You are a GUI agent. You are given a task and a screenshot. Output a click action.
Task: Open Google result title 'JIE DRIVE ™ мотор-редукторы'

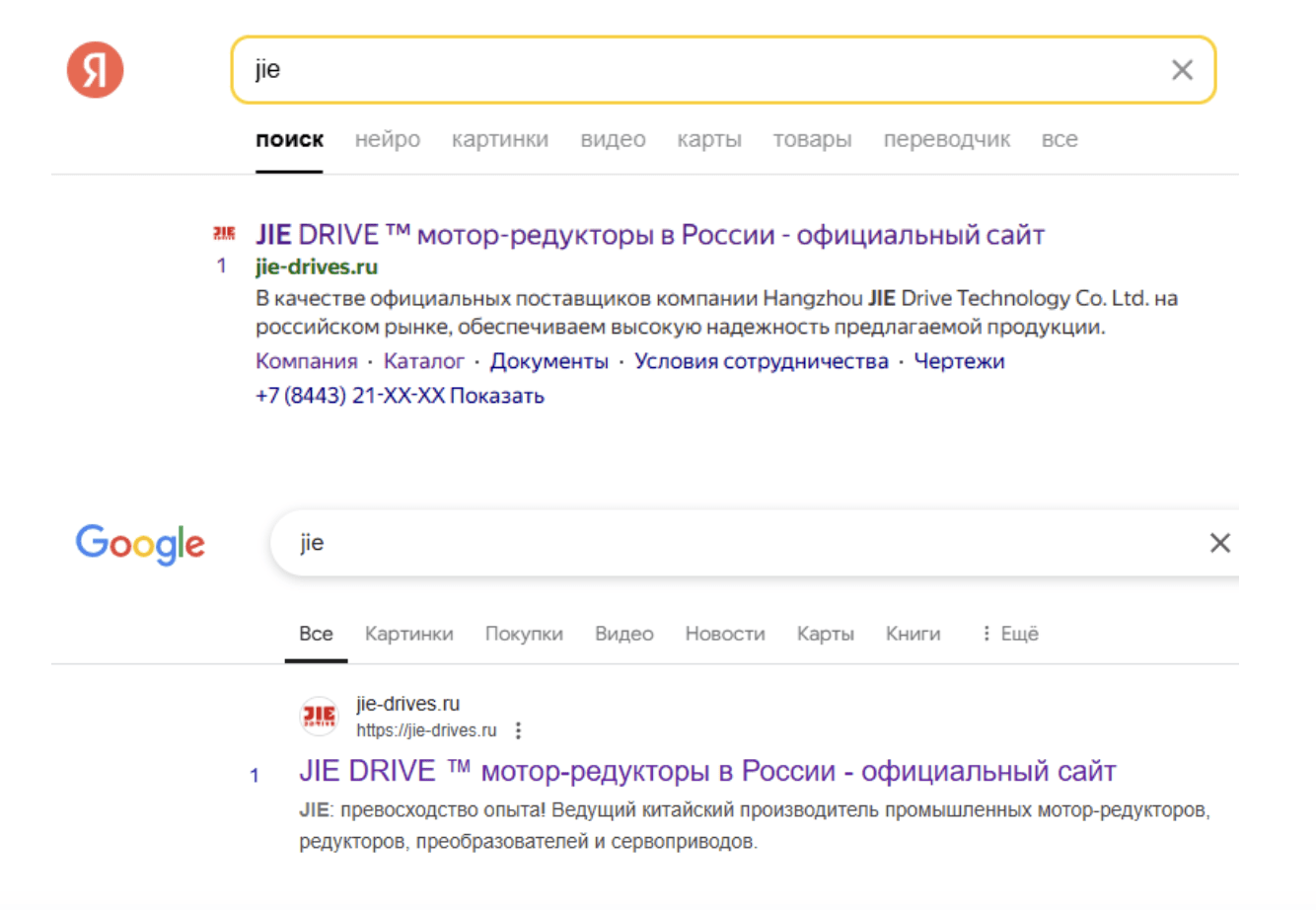[707, 771]
